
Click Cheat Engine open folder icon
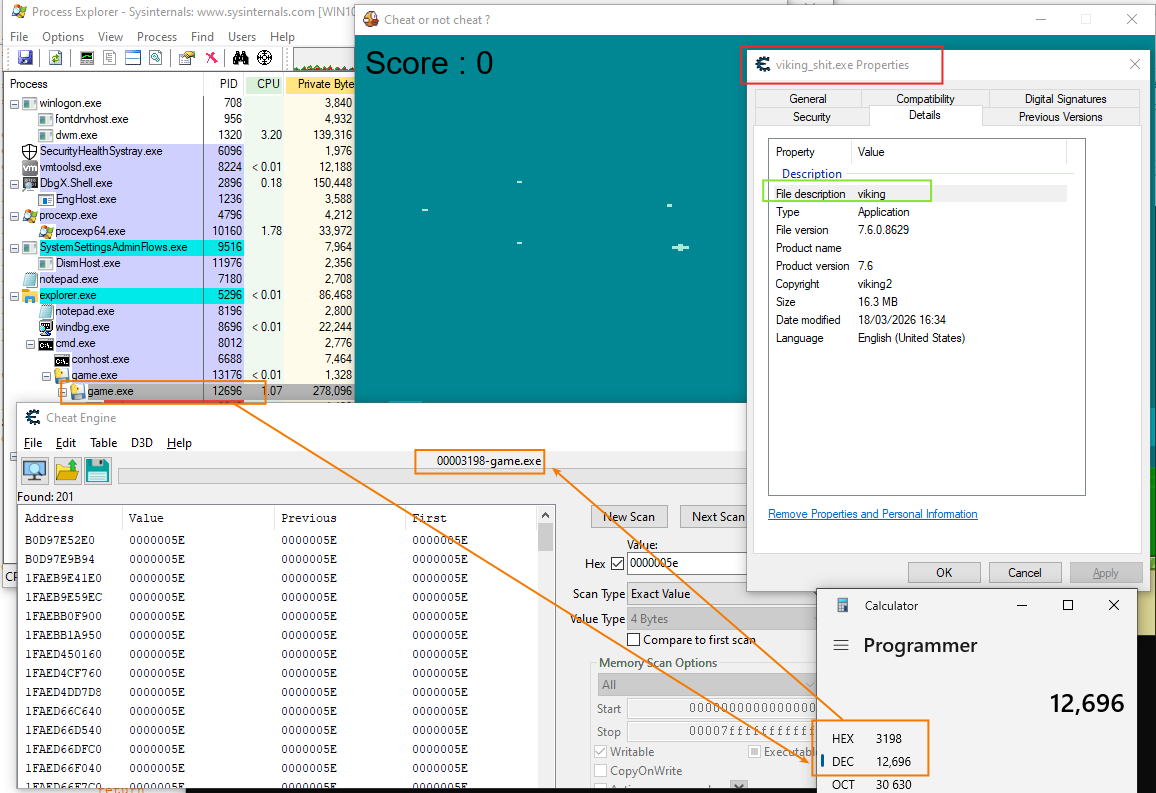tap(67, 470)
